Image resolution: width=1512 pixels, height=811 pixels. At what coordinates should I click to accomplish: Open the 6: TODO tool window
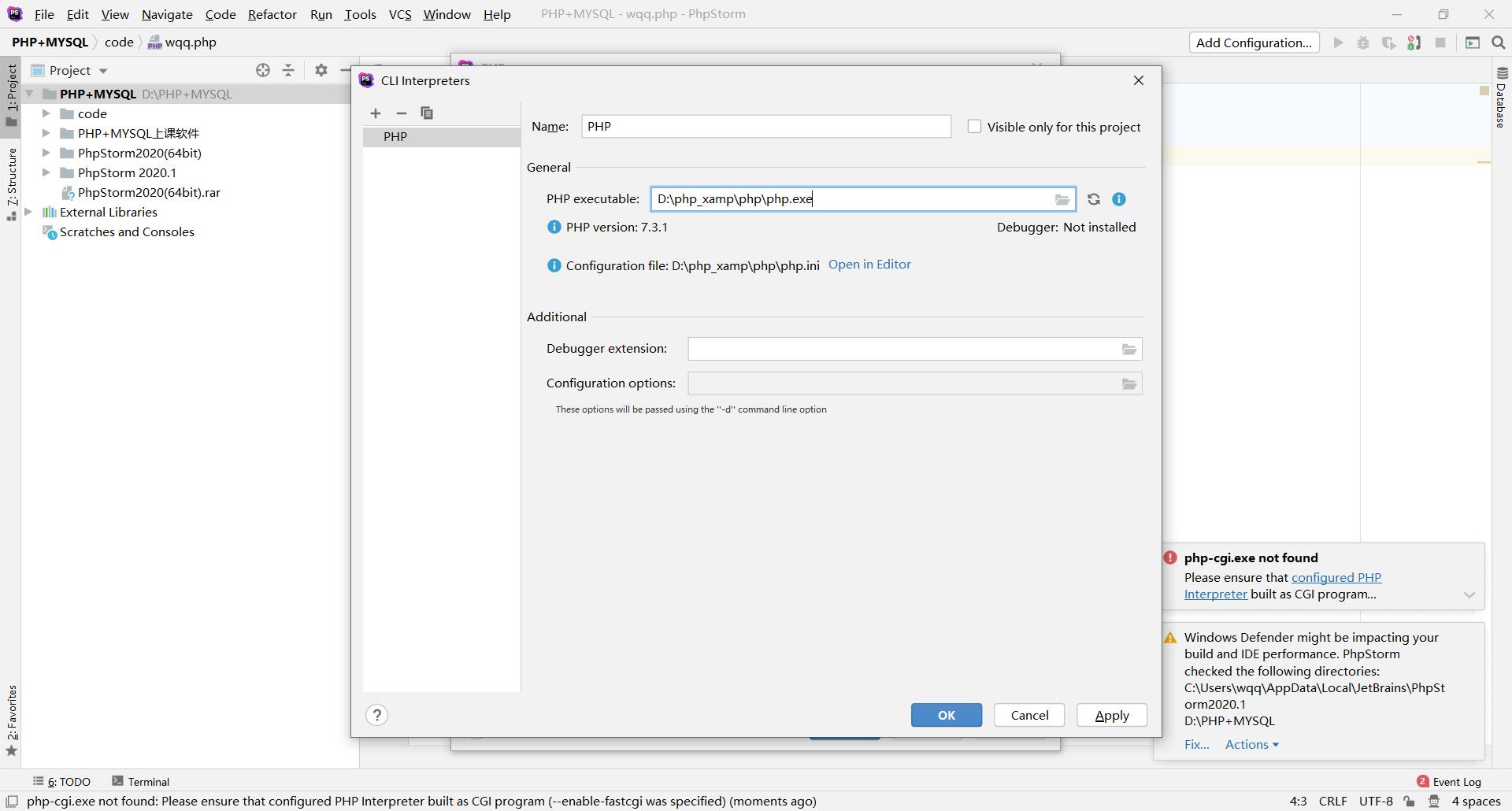[x=61, y=782]
